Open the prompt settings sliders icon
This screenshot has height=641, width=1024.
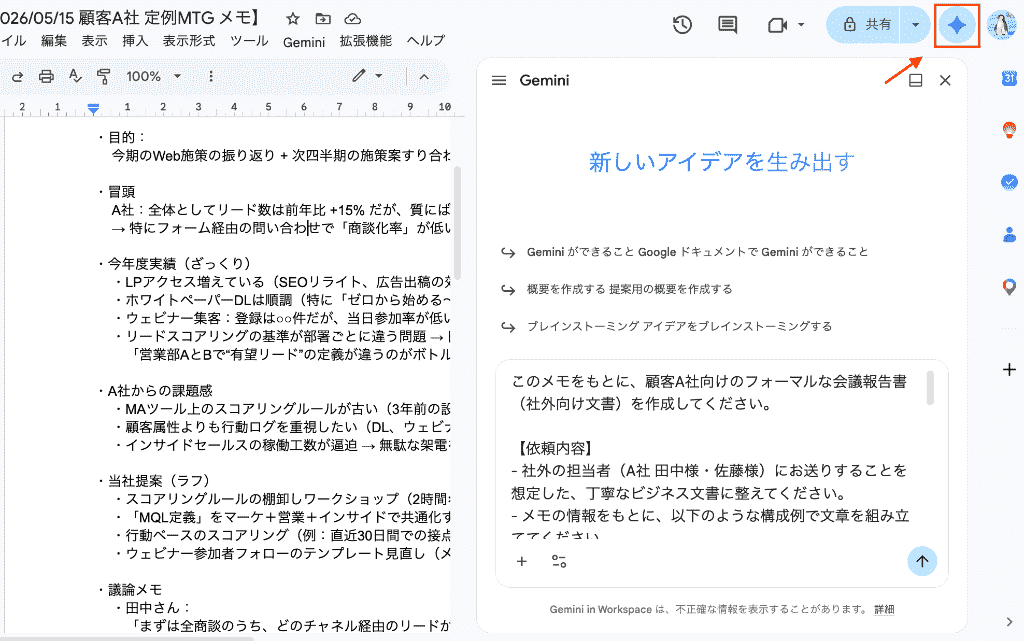point(559,561)
